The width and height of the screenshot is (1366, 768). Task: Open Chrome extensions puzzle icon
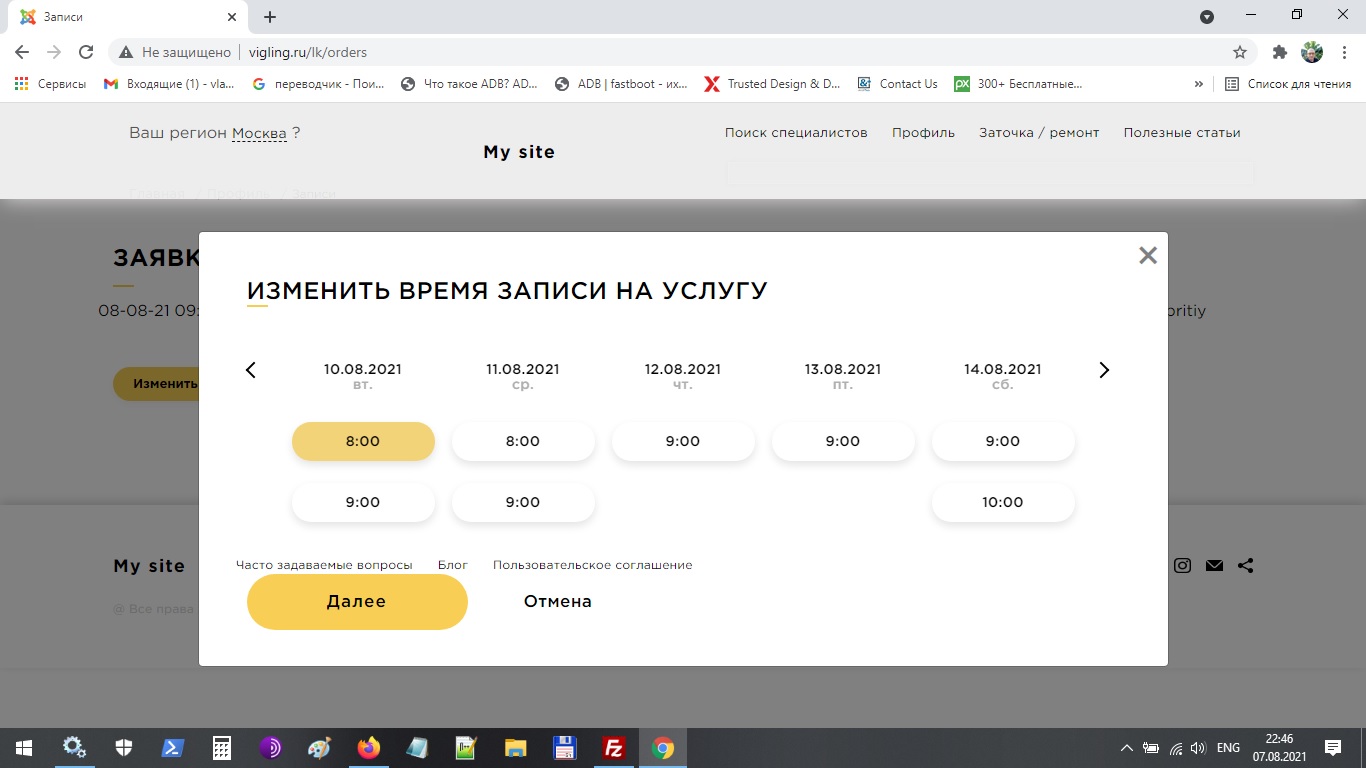[1279, 52]
